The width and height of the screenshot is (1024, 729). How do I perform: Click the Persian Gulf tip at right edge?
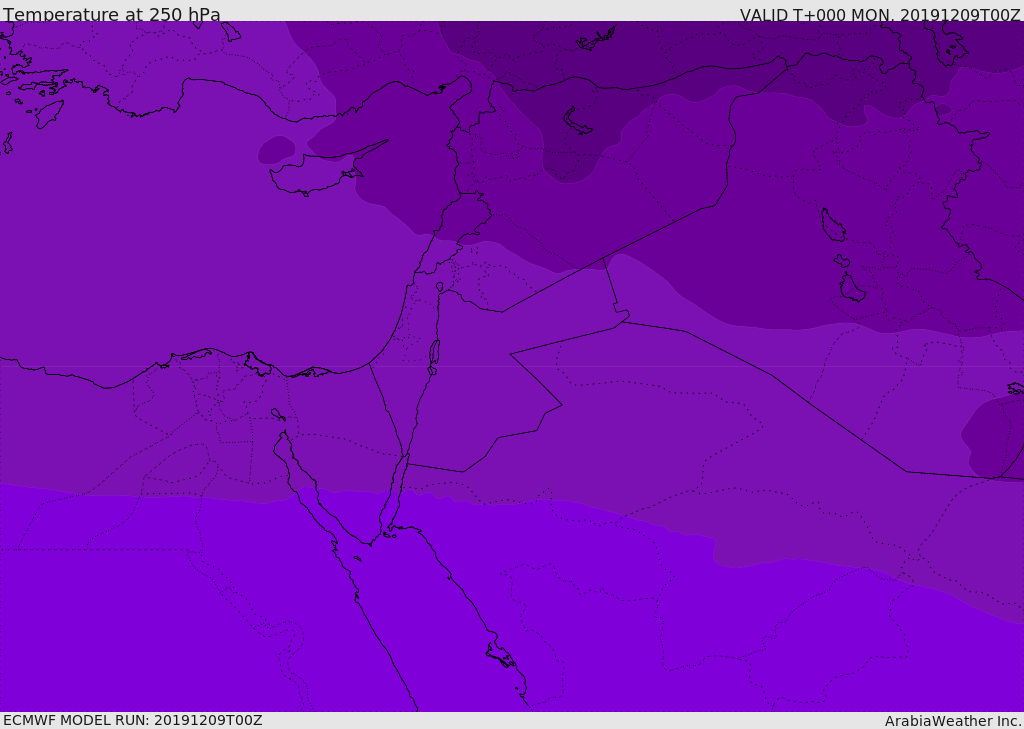(x=1016, y=387)
